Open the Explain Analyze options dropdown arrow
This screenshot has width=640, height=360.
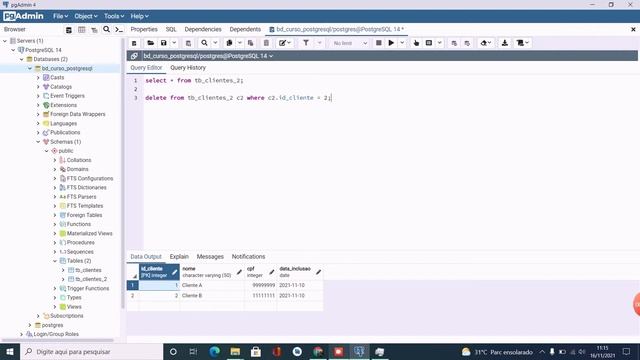pyautogui.click(x=440, y=43)
